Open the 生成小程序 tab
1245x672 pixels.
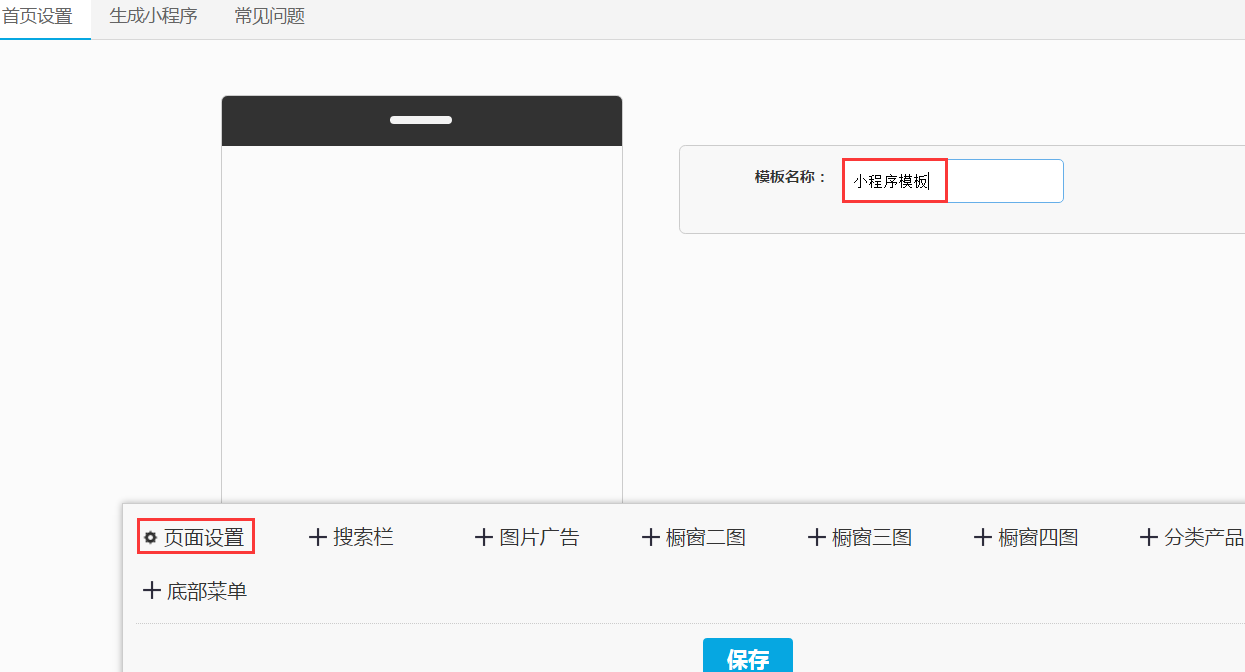tap(153, 16)
